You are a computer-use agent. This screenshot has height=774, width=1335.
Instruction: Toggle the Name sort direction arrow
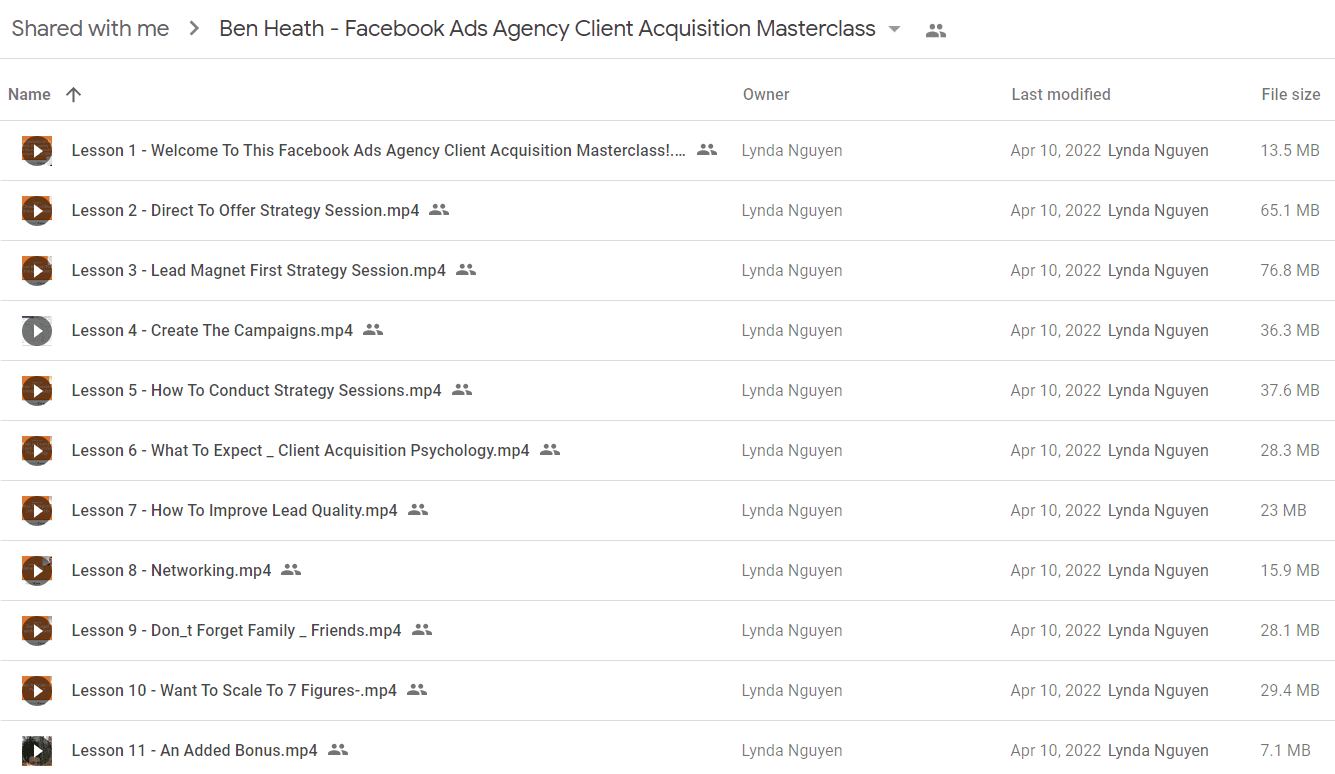73,94
